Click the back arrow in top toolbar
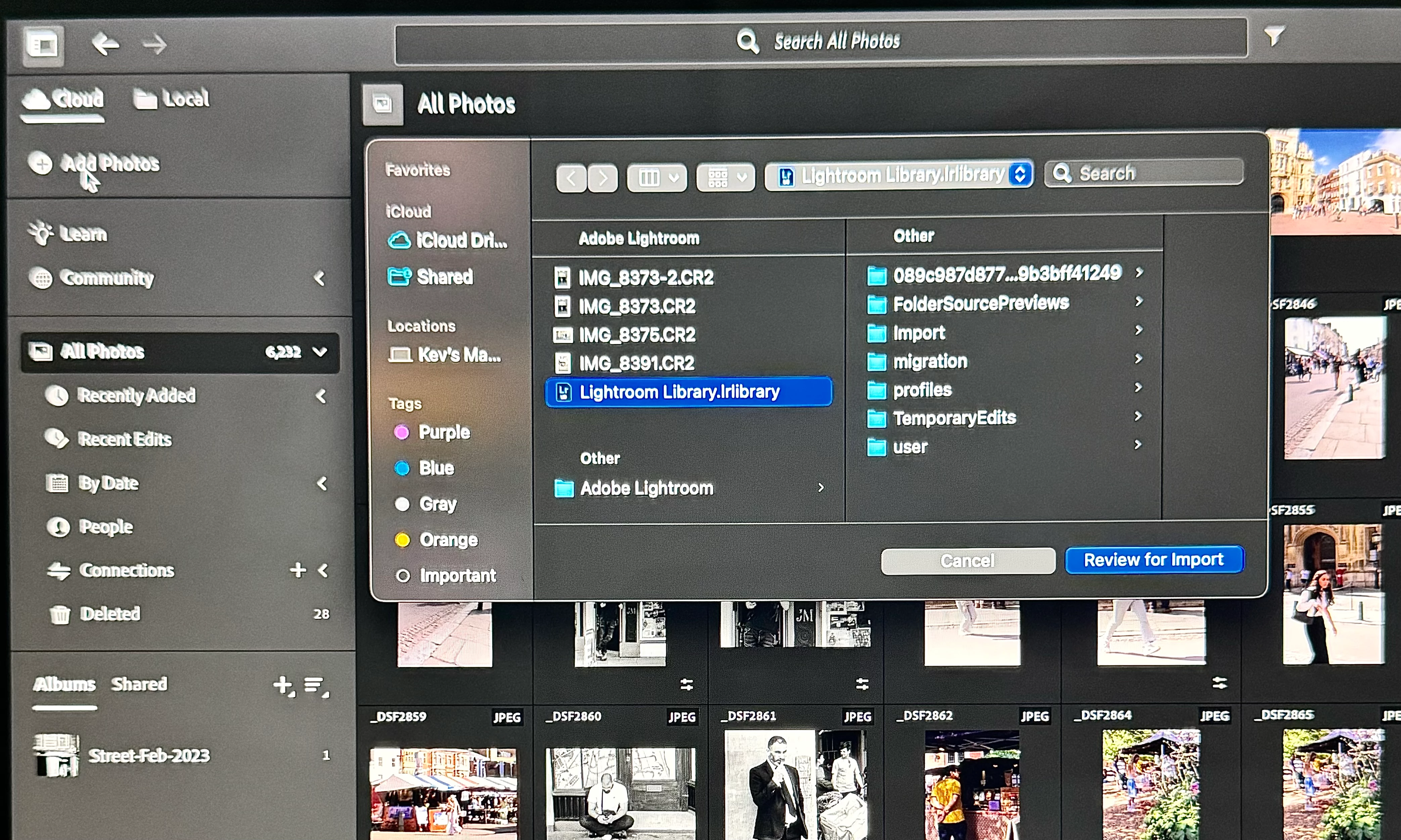Viewport: 1401px width, 840px height. tap(105, 44)
